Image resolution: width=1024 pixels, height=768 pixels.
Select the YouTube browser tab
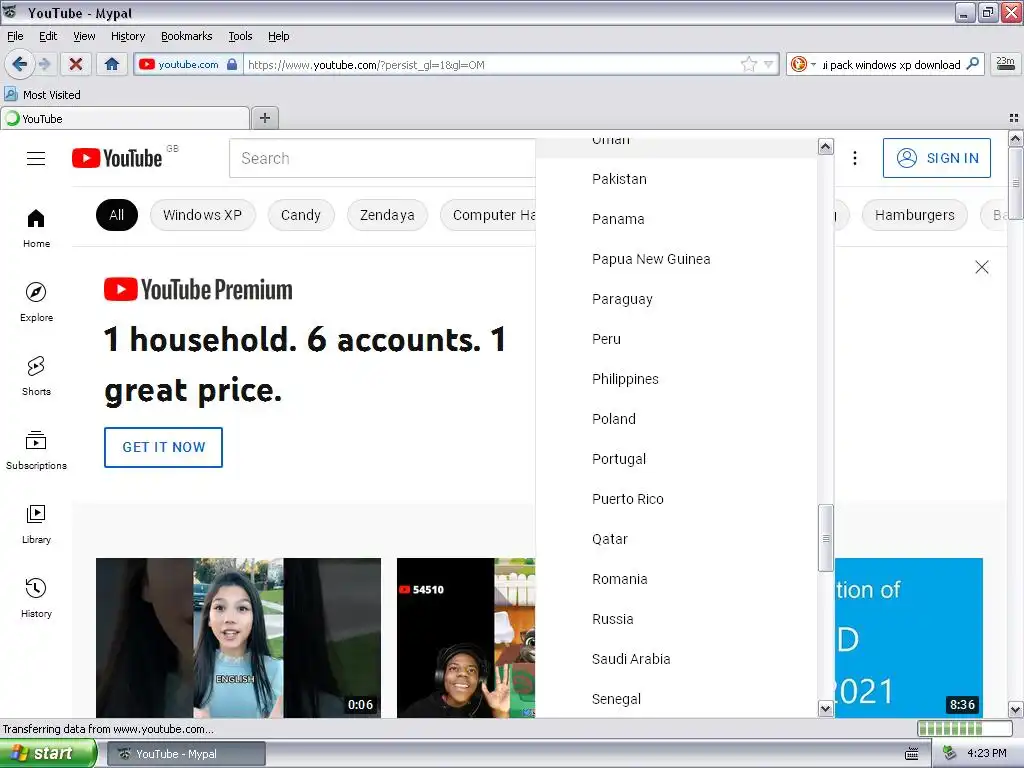125,118
